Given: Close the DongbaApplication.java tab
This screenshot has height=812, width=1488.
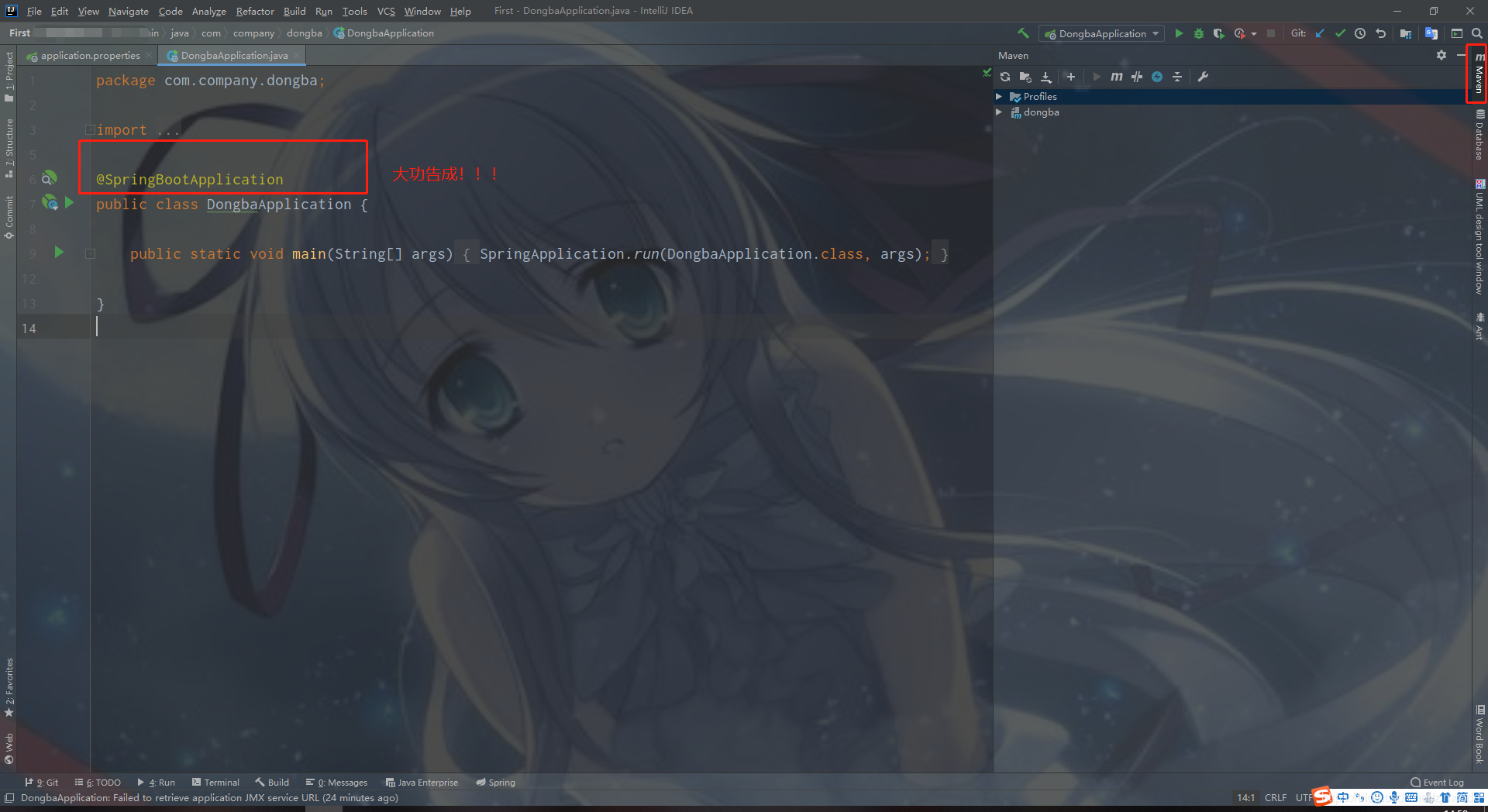Looking at the screenshot, I should [297, 56].
